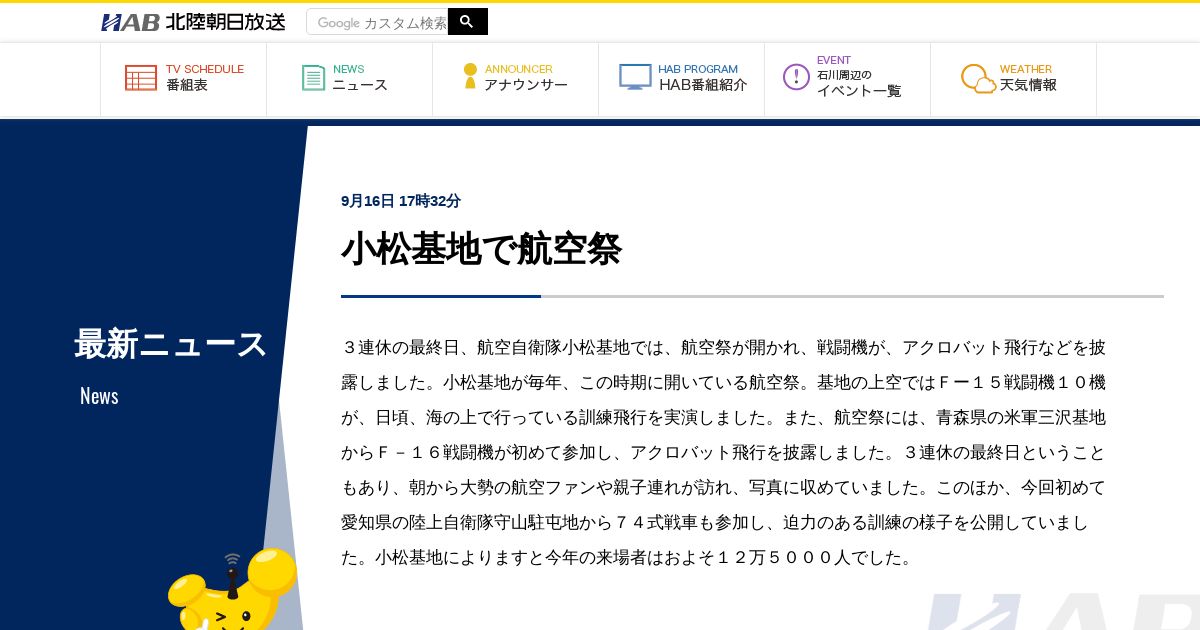Click the TV schedule grid icon

pyautogui.click(x=141, y=78)
